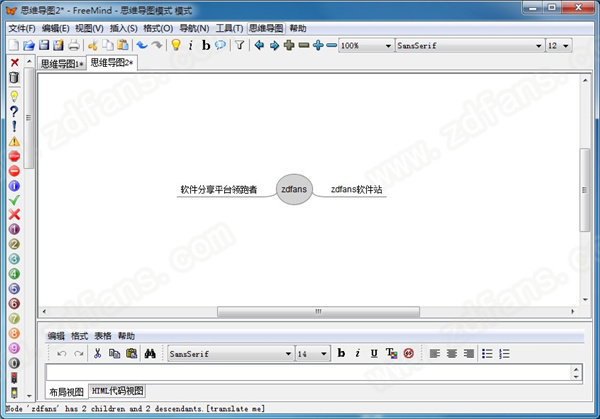The image size is (600, 419).
Task: Click the Save As icon
Action: pos(58,45)
